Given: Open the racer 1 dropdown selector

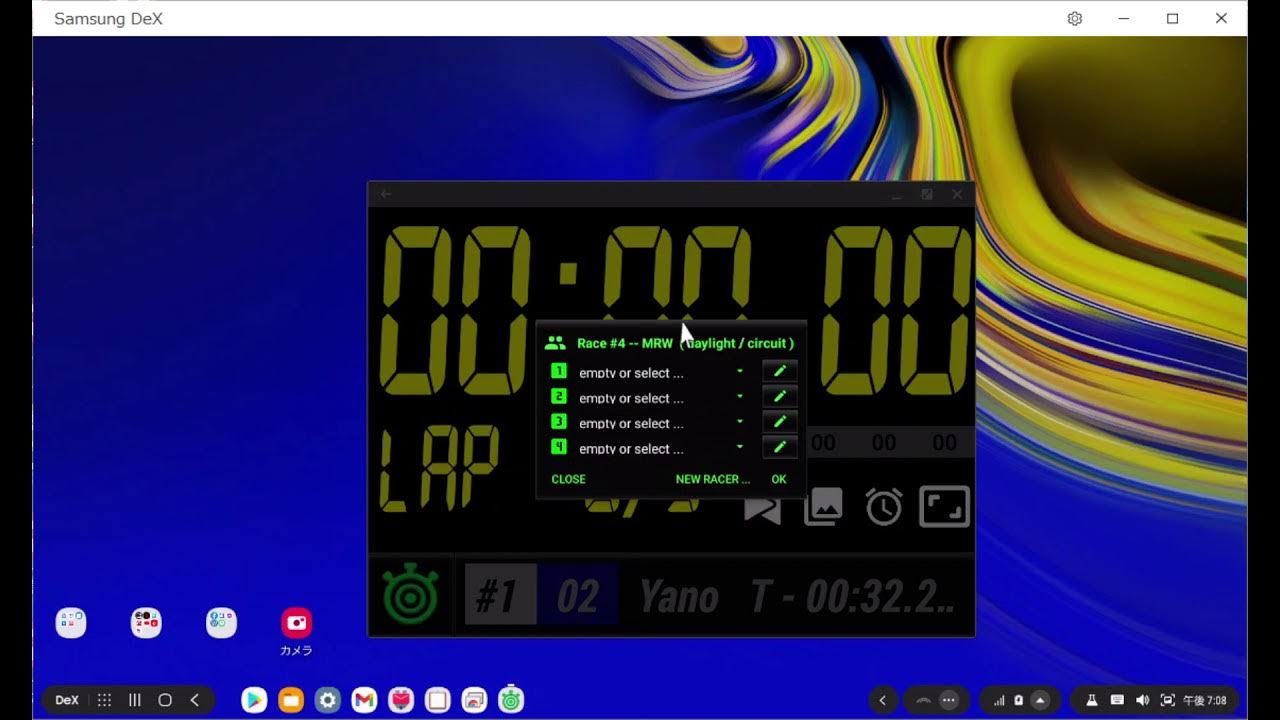Looking at the screenshot, I should click(661, 372).
